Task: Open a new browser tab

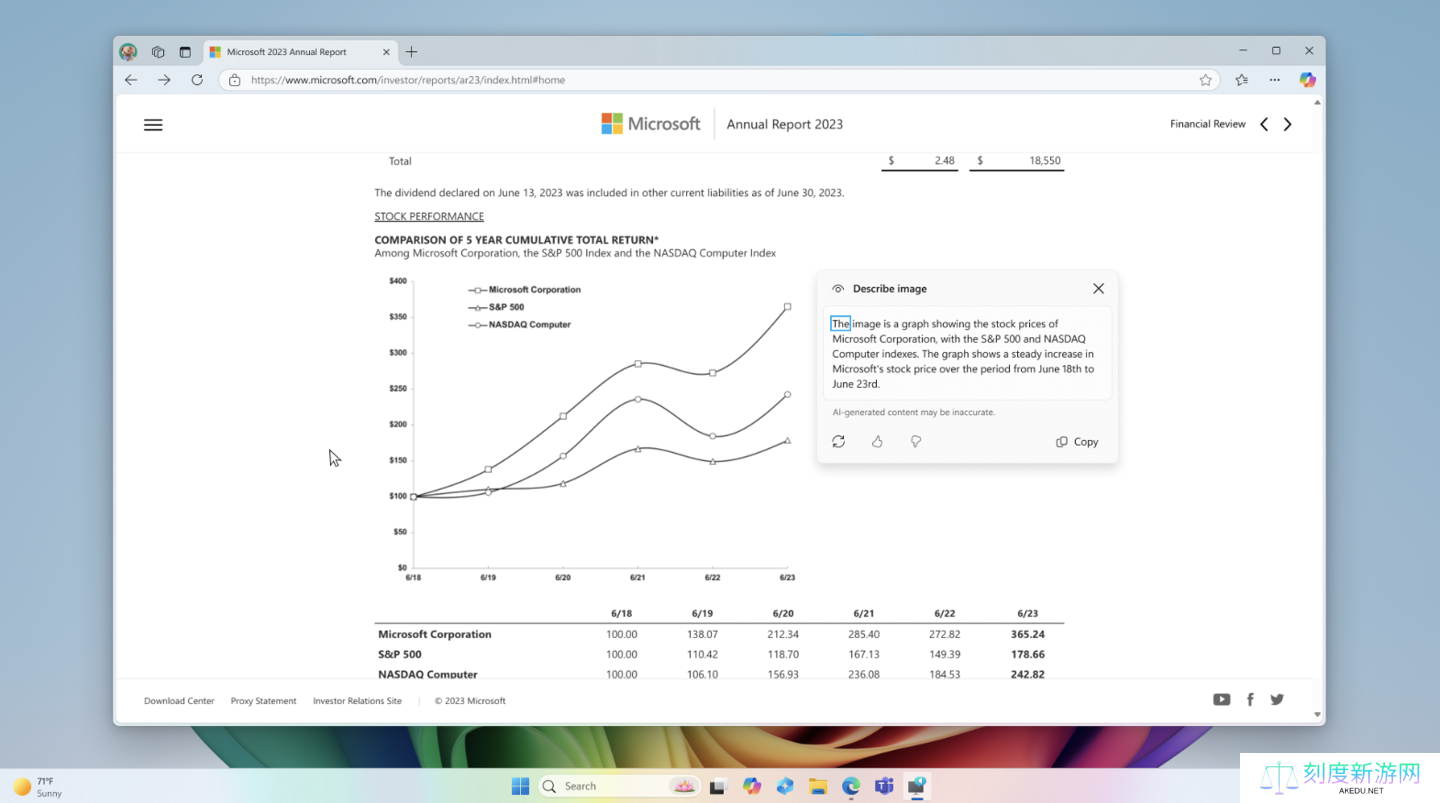Action: click(x=412, y=52)
